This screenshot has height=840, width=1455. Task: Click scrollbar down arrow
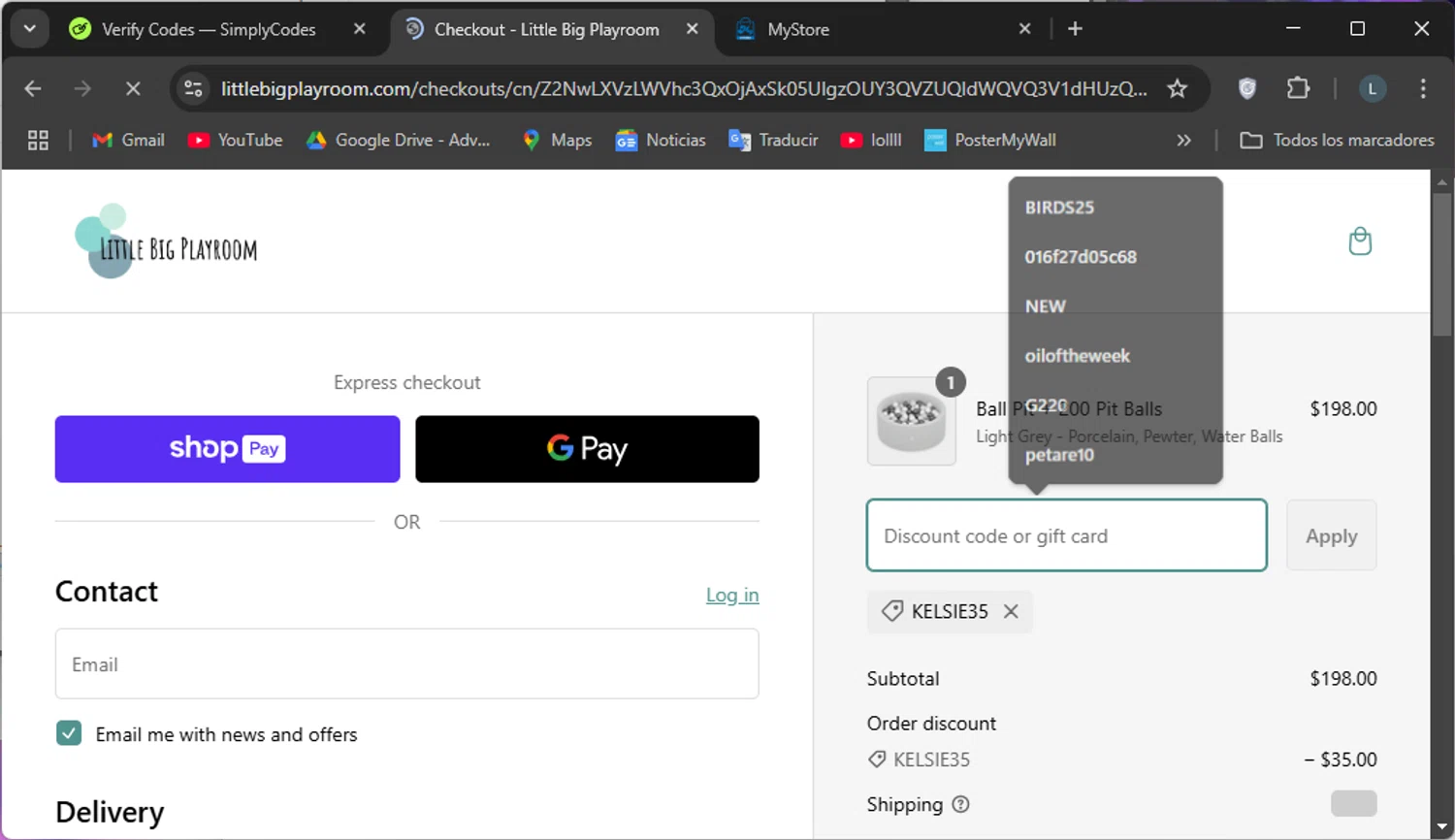tap(1441, 827)
